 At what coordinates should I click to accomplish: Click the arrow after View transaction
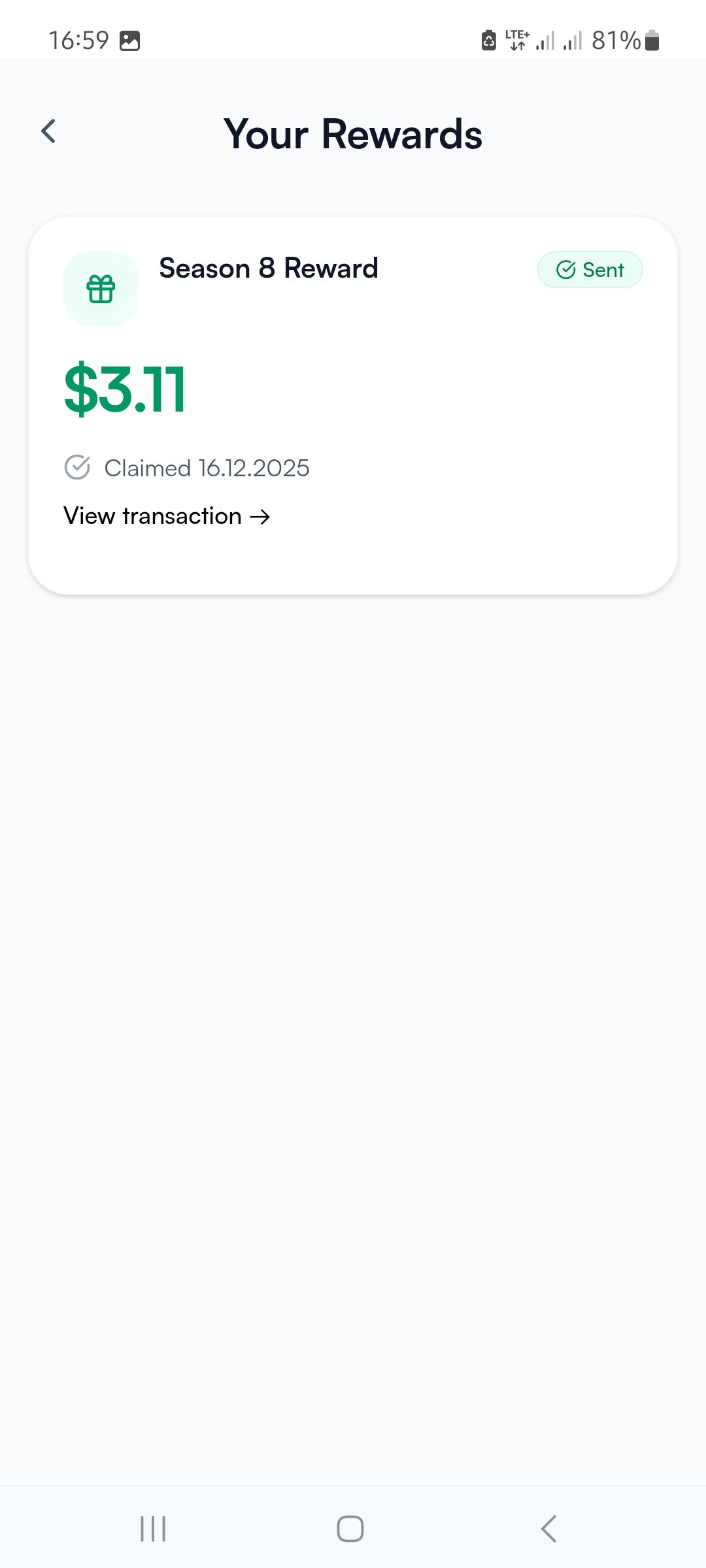pos(260,517)
